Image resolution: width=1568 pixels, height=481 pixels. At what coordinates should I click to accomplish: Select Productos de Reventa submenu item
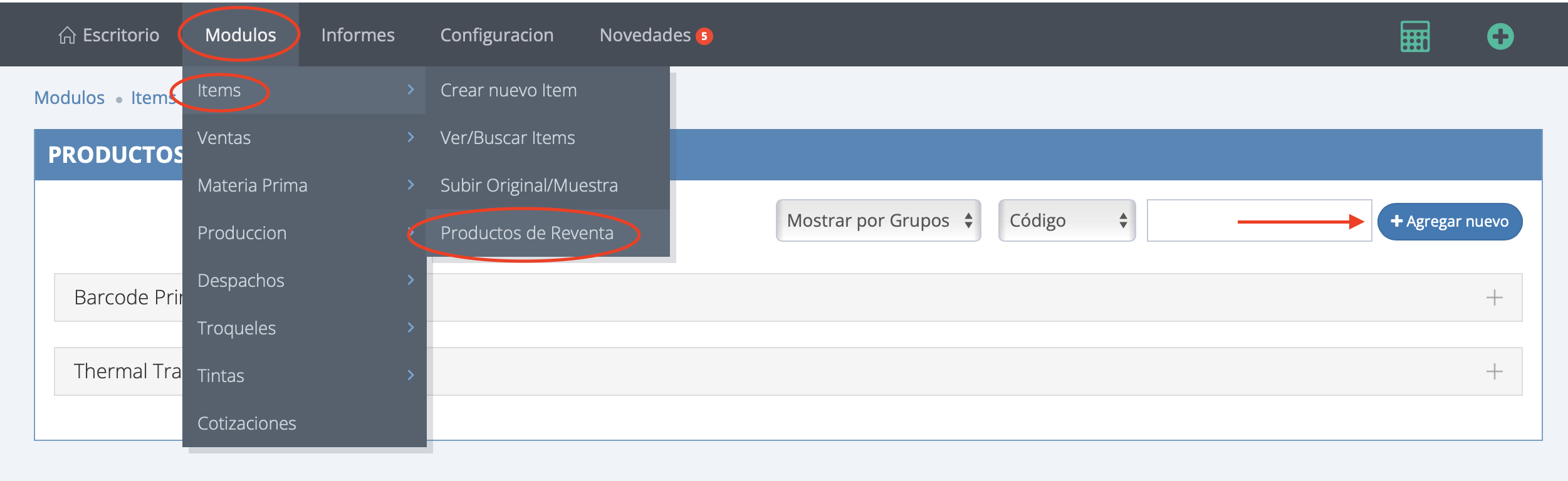point(526,233)
